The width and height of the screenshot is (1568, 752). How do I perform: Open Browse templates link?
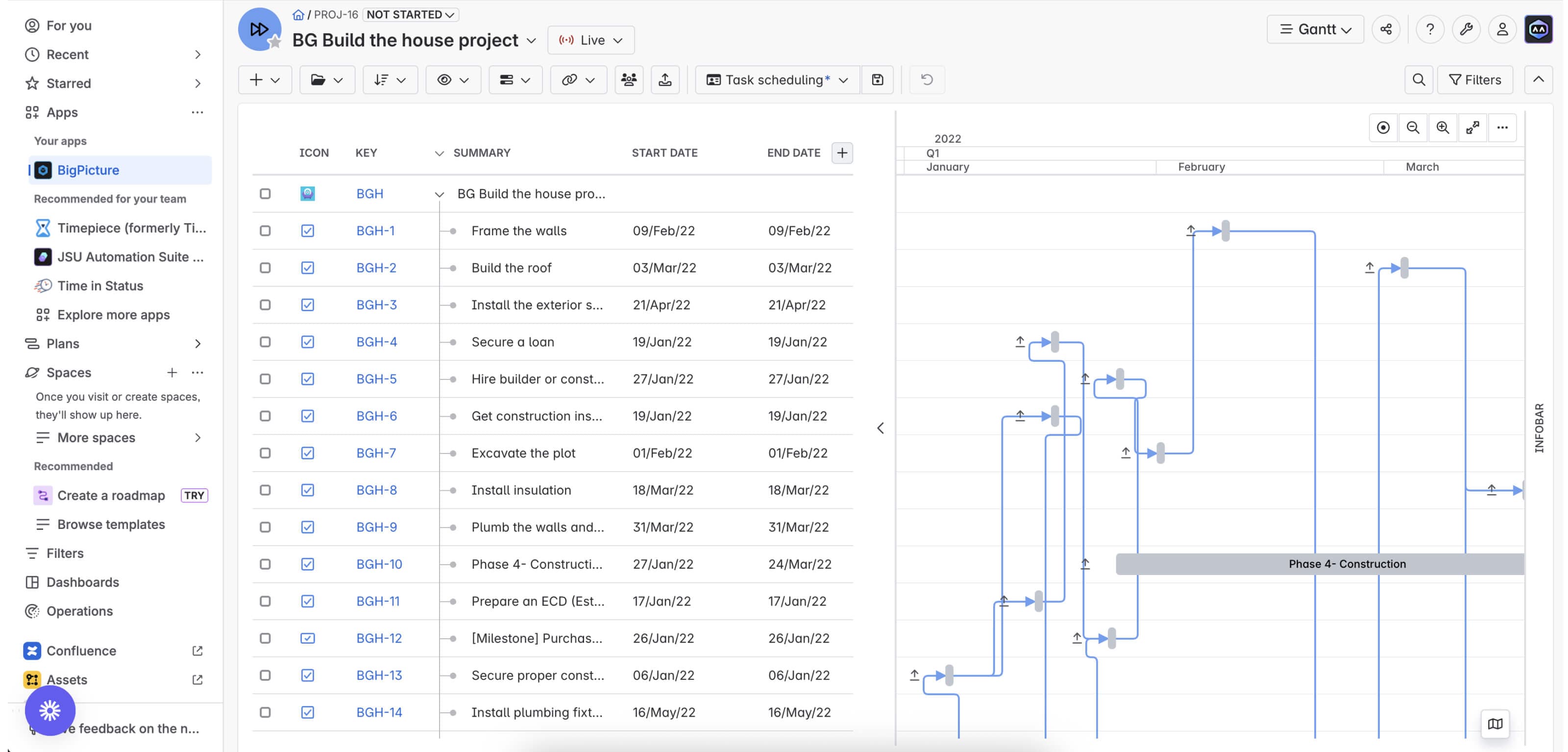111,524
